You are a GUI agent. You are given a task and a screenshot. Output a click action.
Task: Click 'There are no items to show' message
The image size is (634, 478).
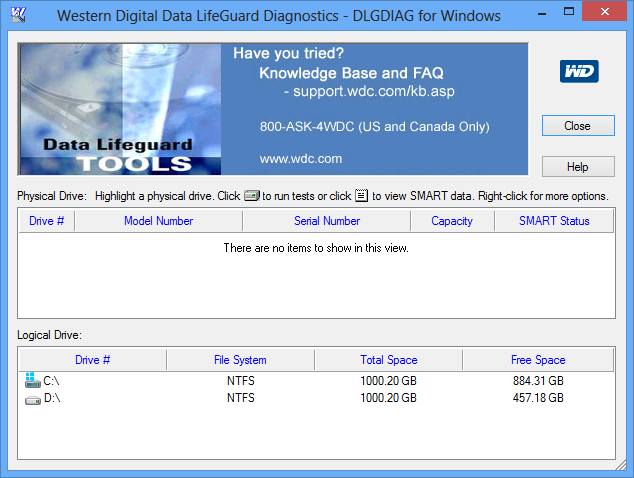(316, 248)
